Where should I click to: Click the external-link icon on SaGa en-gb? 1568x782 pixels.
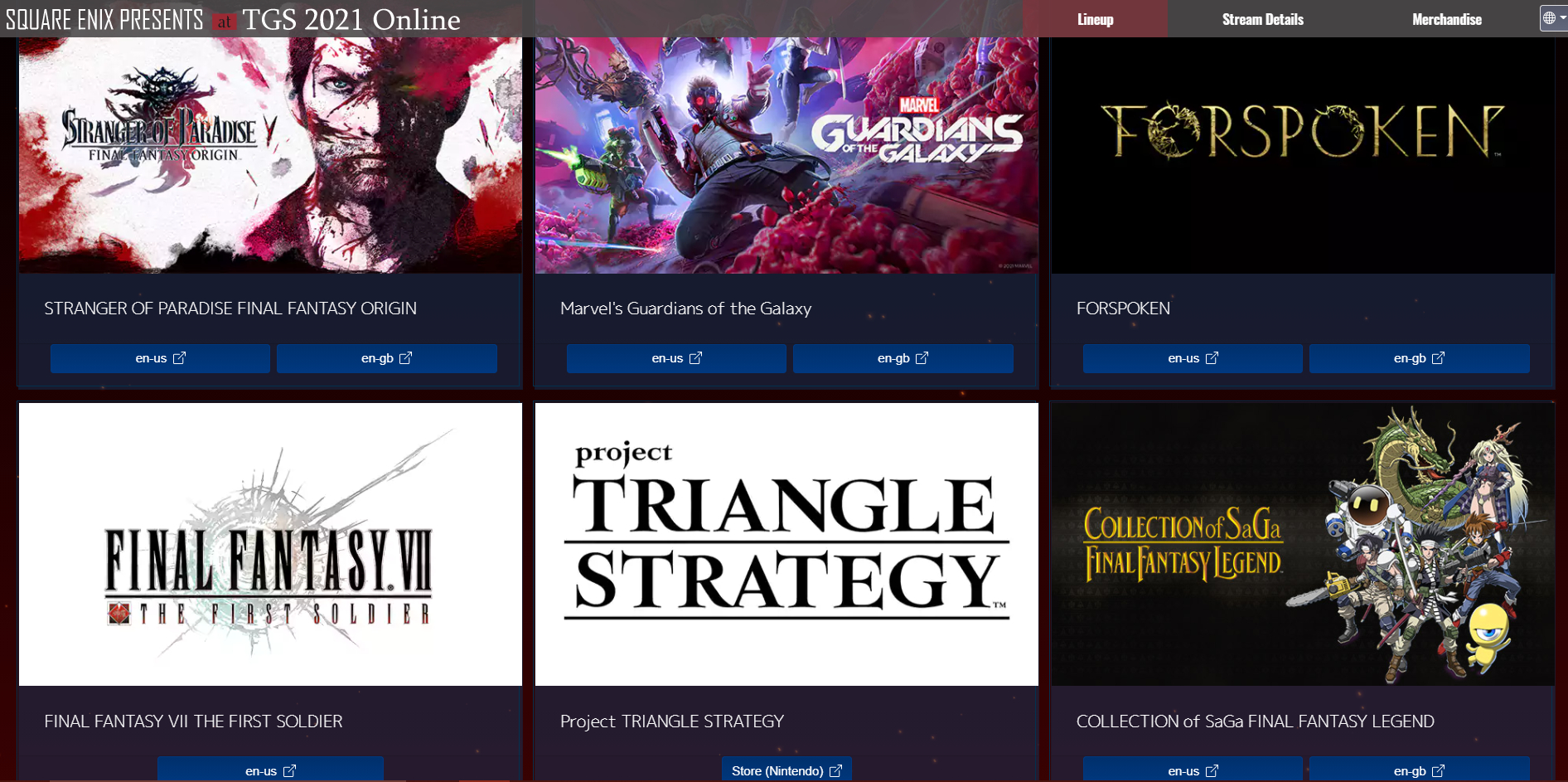pyautogui.click(x=1438, y=771)
